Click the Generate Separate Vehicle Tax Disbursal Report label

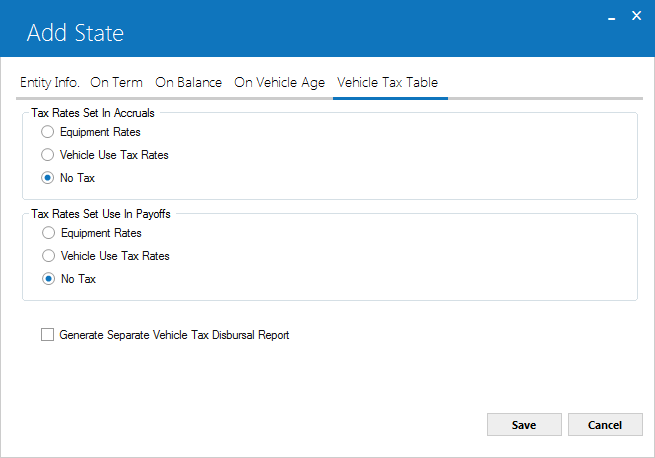tap(174, 335)
